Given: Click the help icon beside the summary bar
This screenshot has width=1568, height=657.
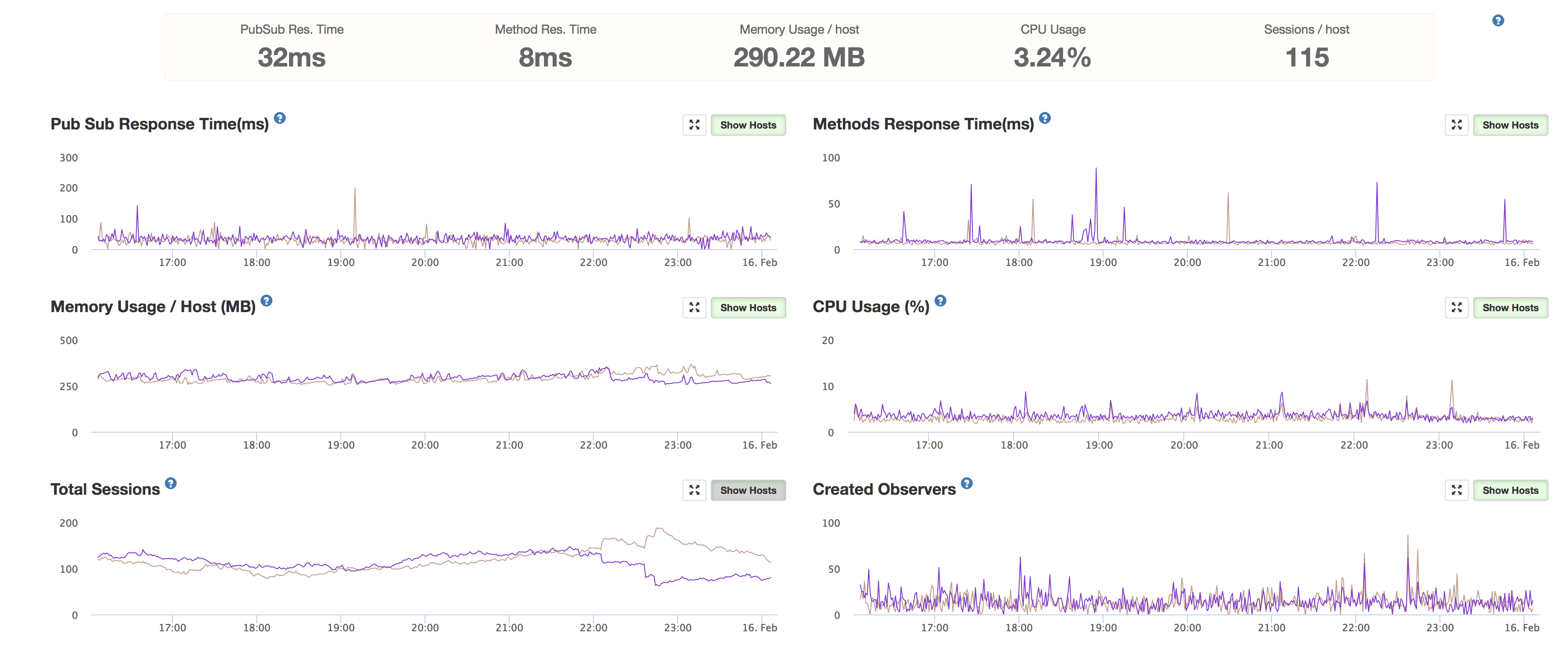Looking at the screenshot, I should point(1498,21).
